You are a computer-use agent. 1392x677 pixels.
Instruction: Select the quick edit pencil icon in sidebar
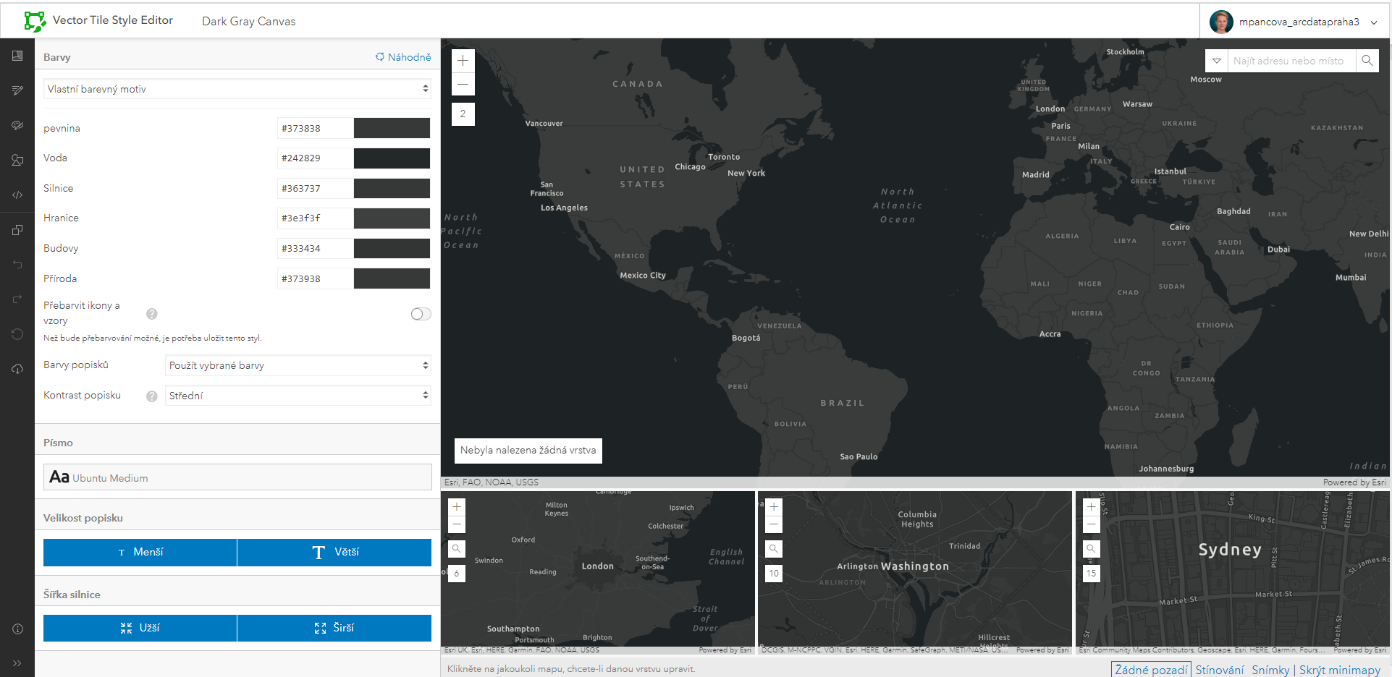17,90
